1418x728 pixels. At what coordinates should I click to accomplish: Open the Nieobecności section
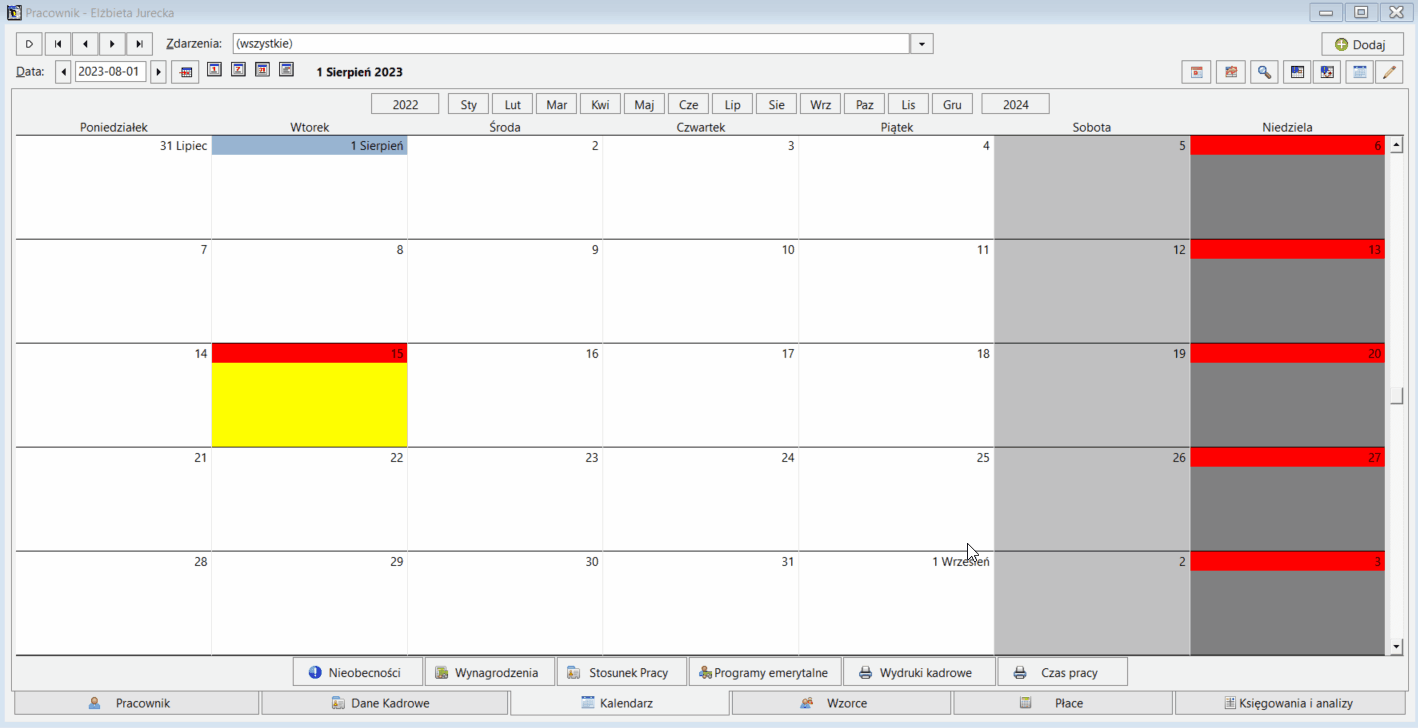click(x=358, y=672)
